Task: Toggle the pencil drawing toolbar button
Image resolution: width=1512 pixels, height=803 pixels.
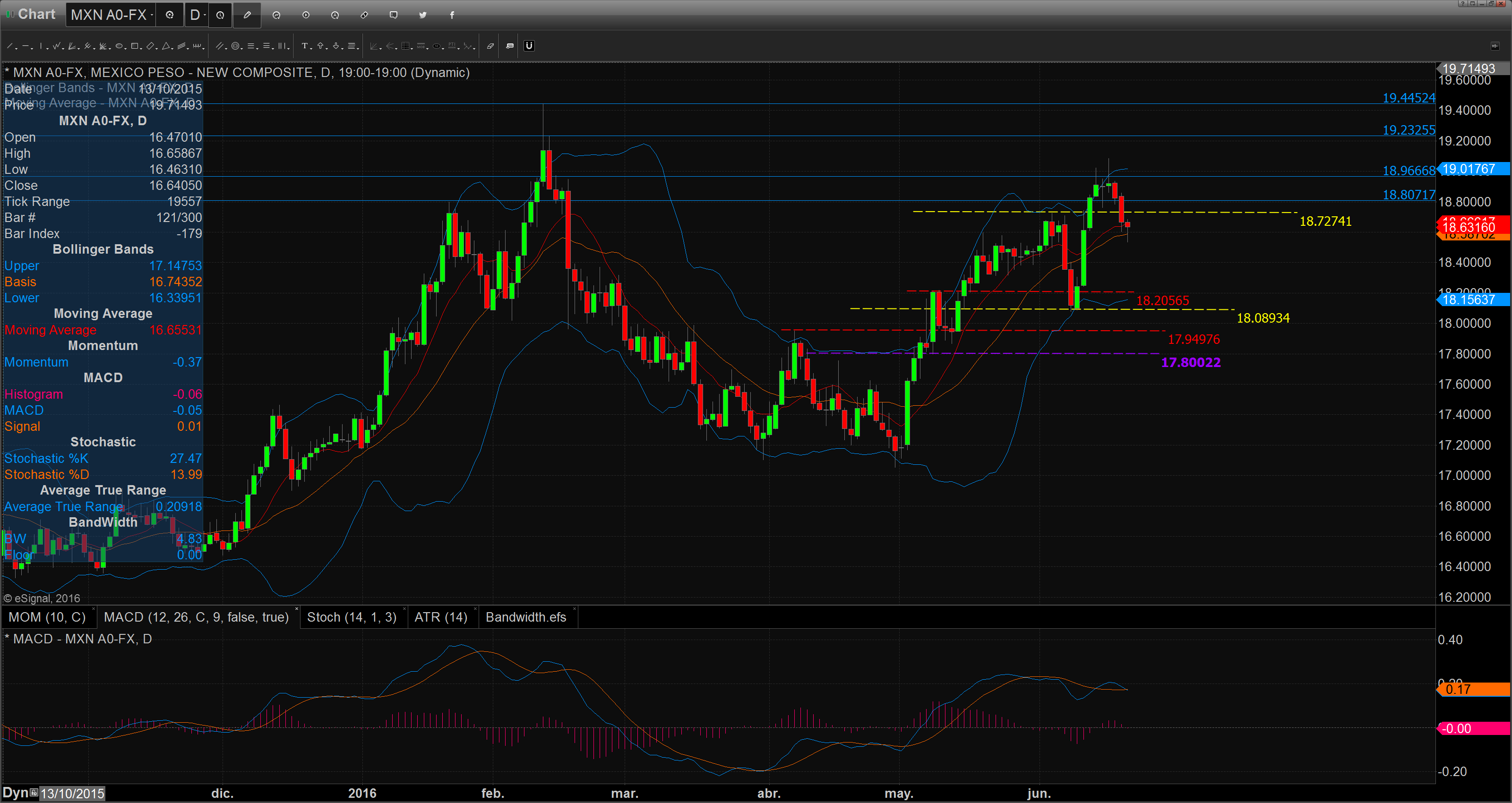Action: [x=247, y=15]
